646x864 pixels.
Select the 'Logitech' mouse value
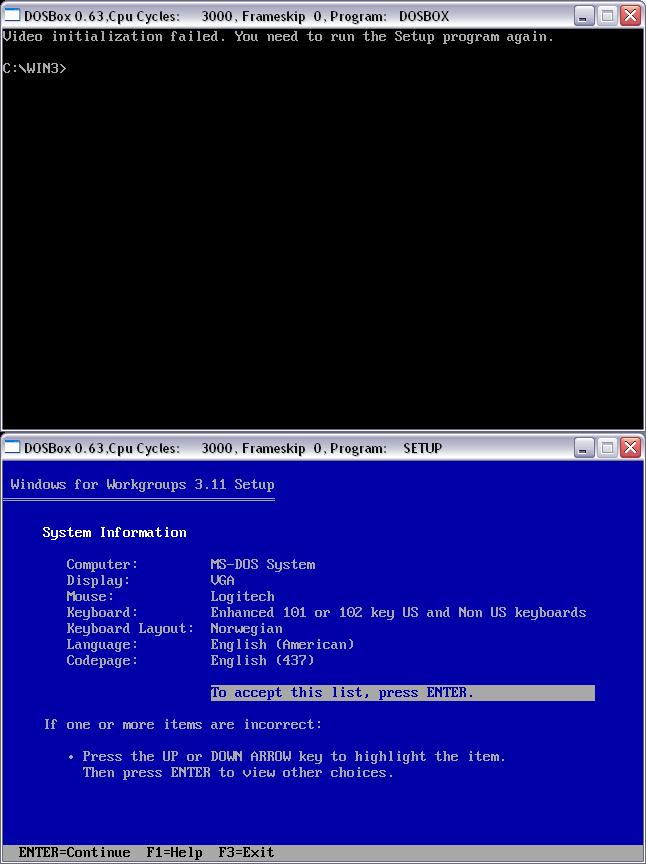coord(243,597)
